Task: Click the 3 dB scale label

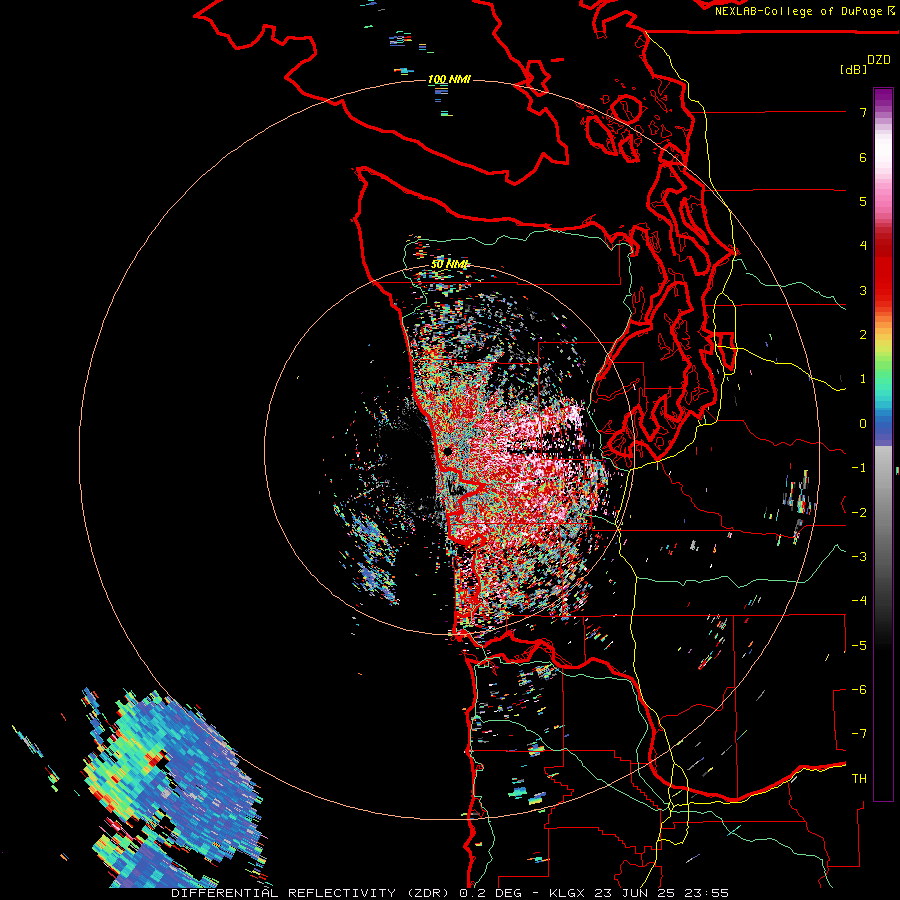Action: [x=863, y=290]
